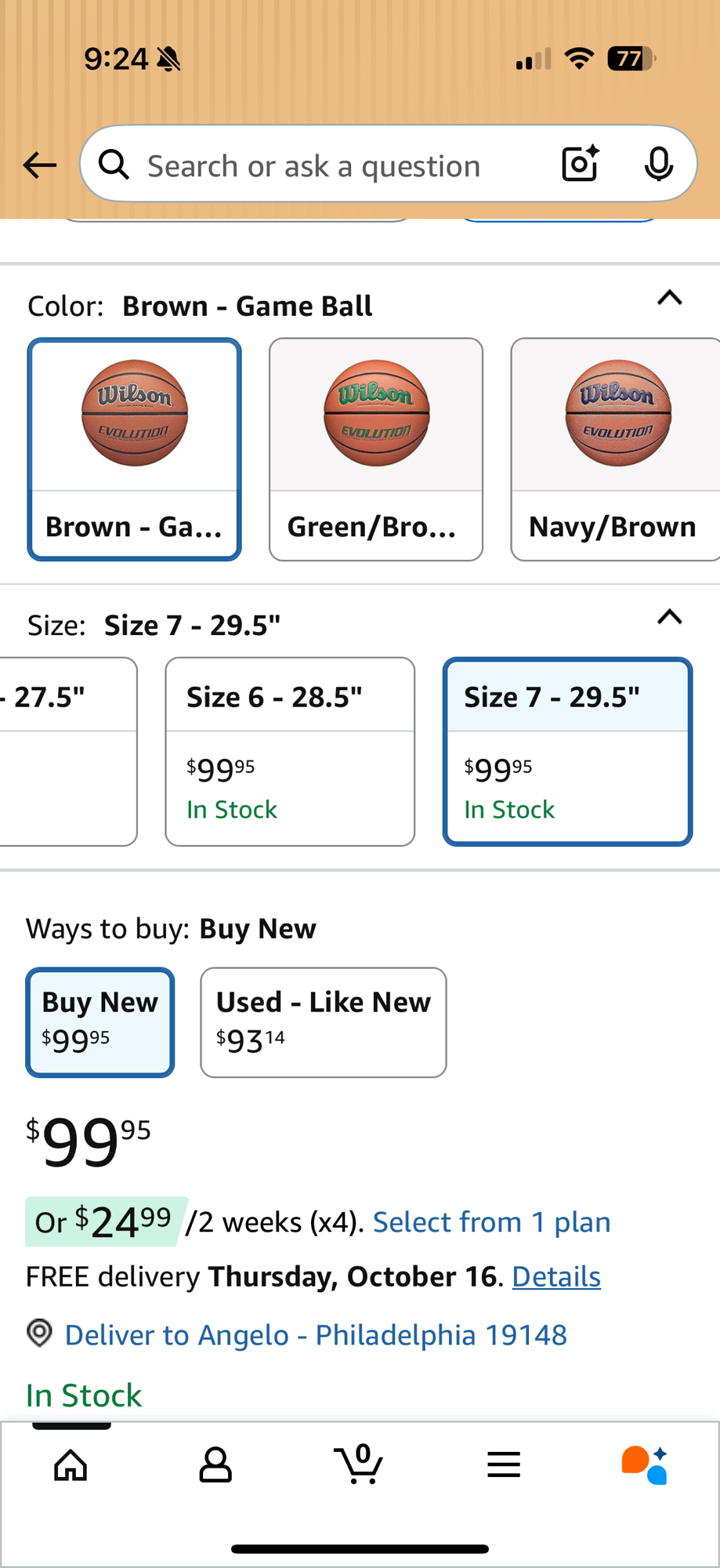This screenshot has width=720, height=1568.
Task: Open the account profile icon
Action: [x=215, y=1465]
